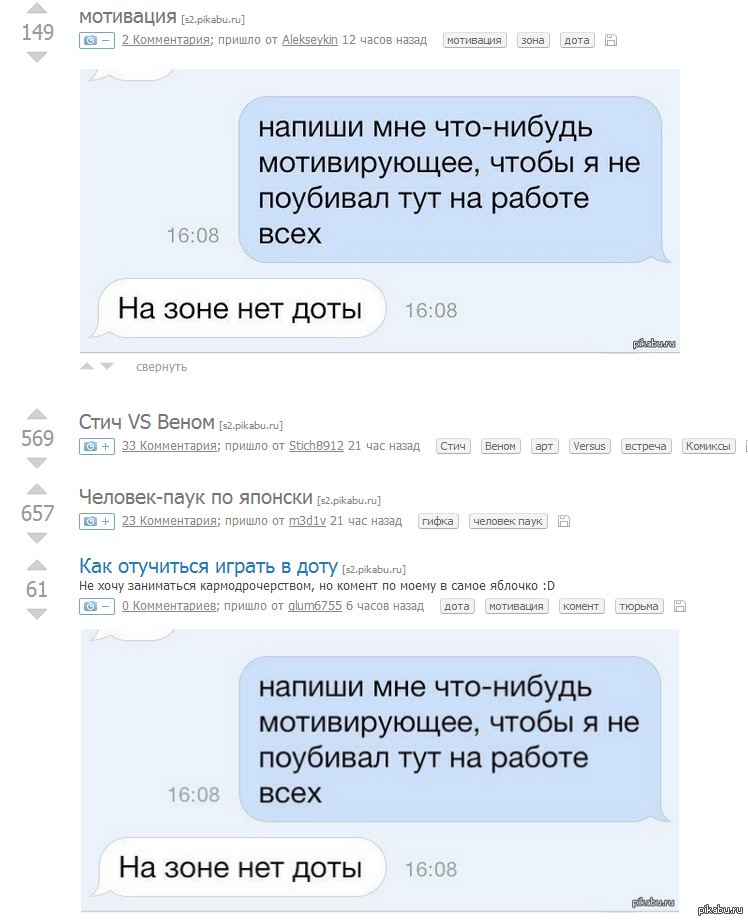Save the 'Как отучиться играть в доту' post
The height and width of the screenshot is (921, 748).
(680, 606)
